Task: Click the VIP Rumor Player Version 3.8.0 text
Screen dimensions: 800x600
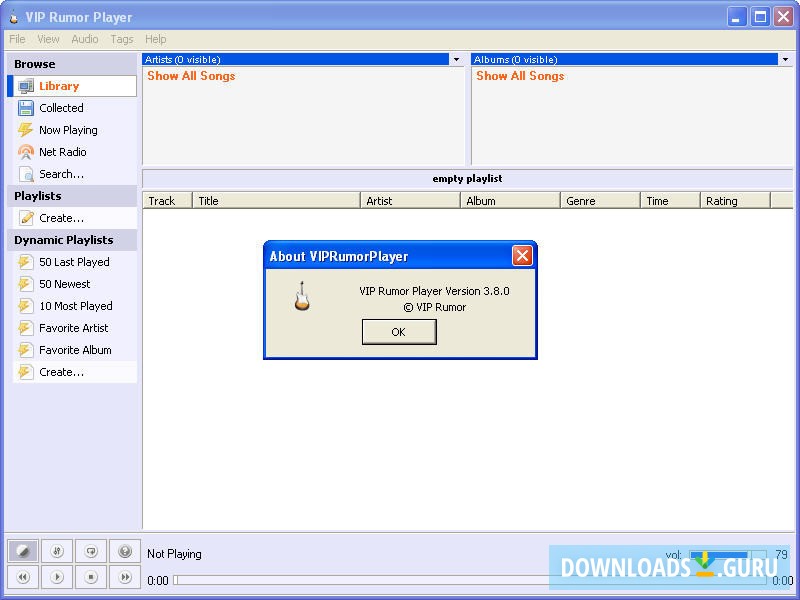Action: coord(434,291)
